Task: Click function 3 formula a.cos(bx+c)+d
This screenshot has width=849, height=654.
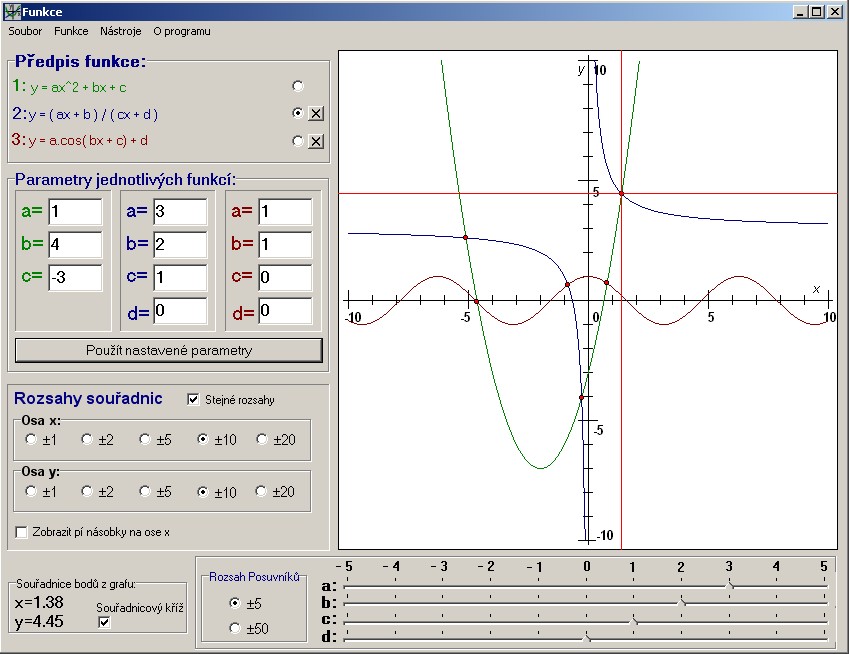Action: (88, 141)
